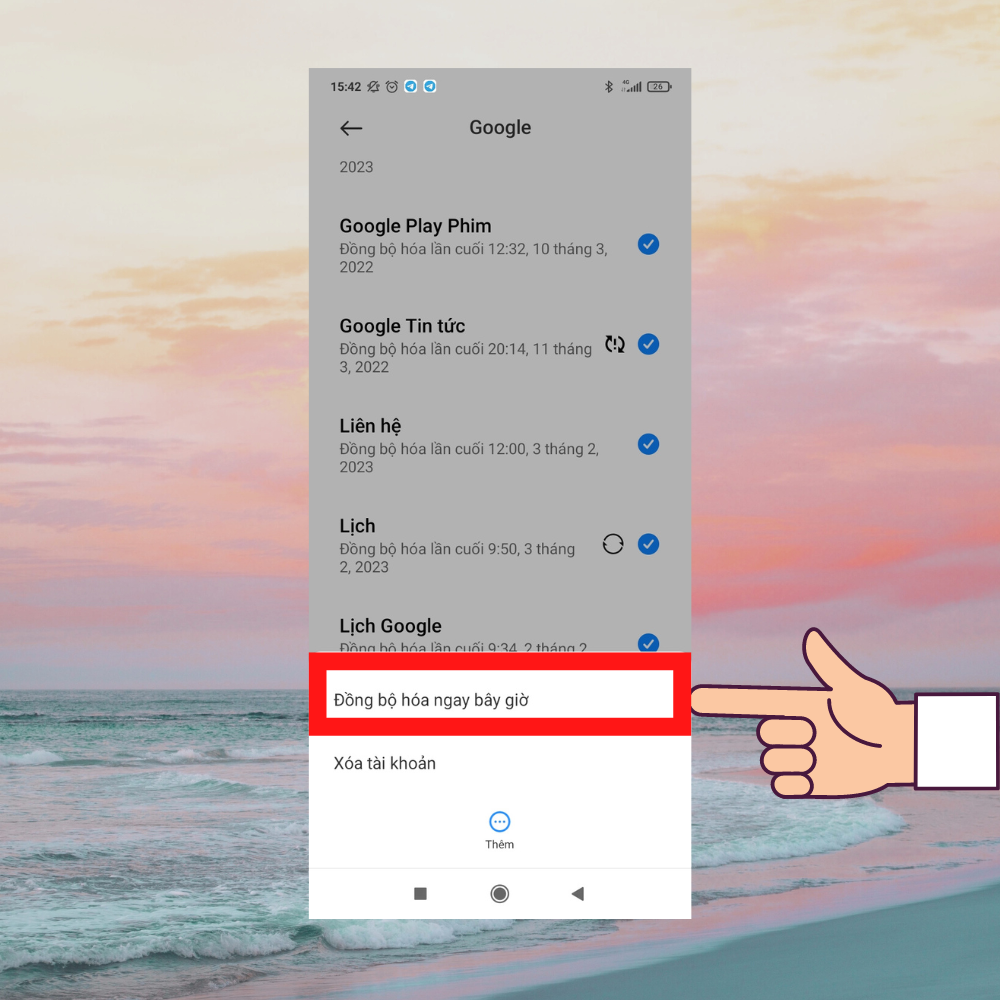The image size is (1000, 1000).
Task: Click the Thêm label under the icon
Action: (499, 844)
